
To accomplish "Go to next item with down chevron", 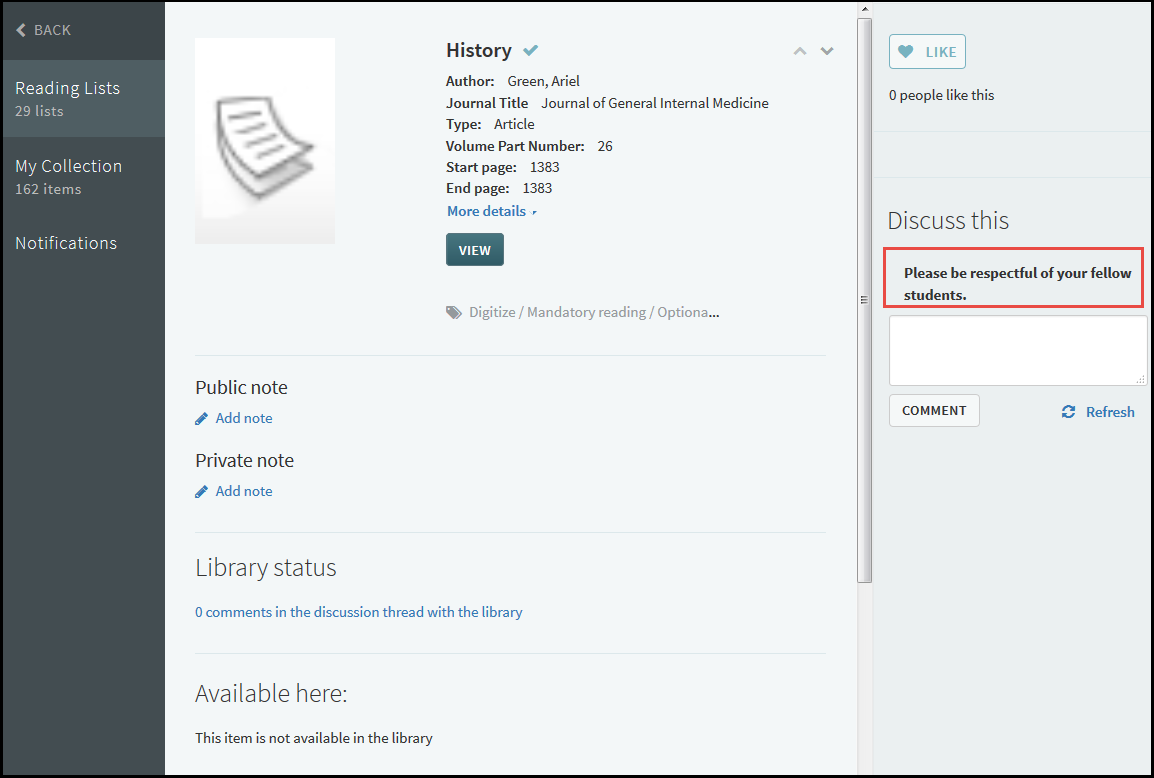I will [827, 51].
